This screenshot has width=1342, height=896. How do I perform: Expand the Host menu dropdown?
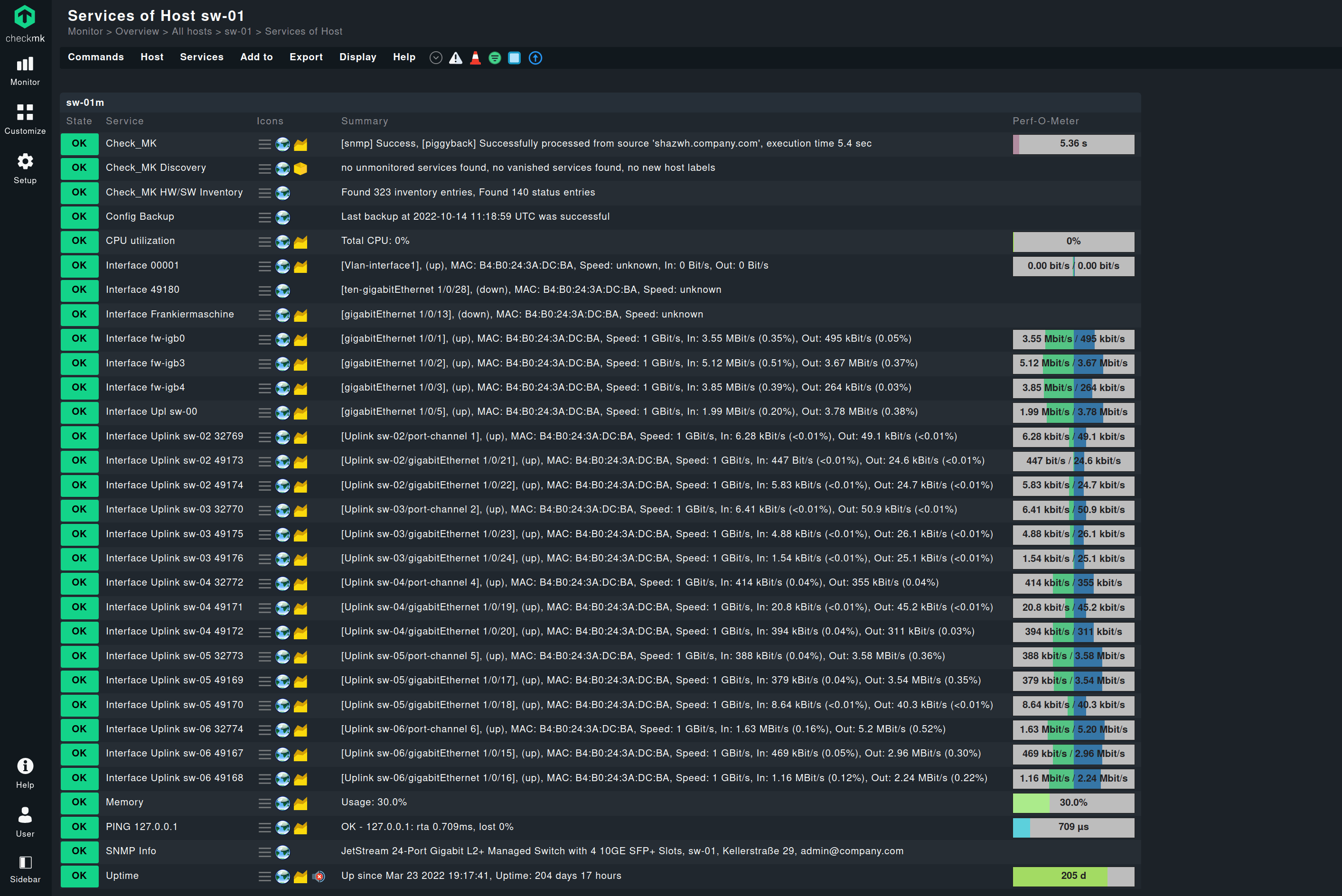coord(152,57)
